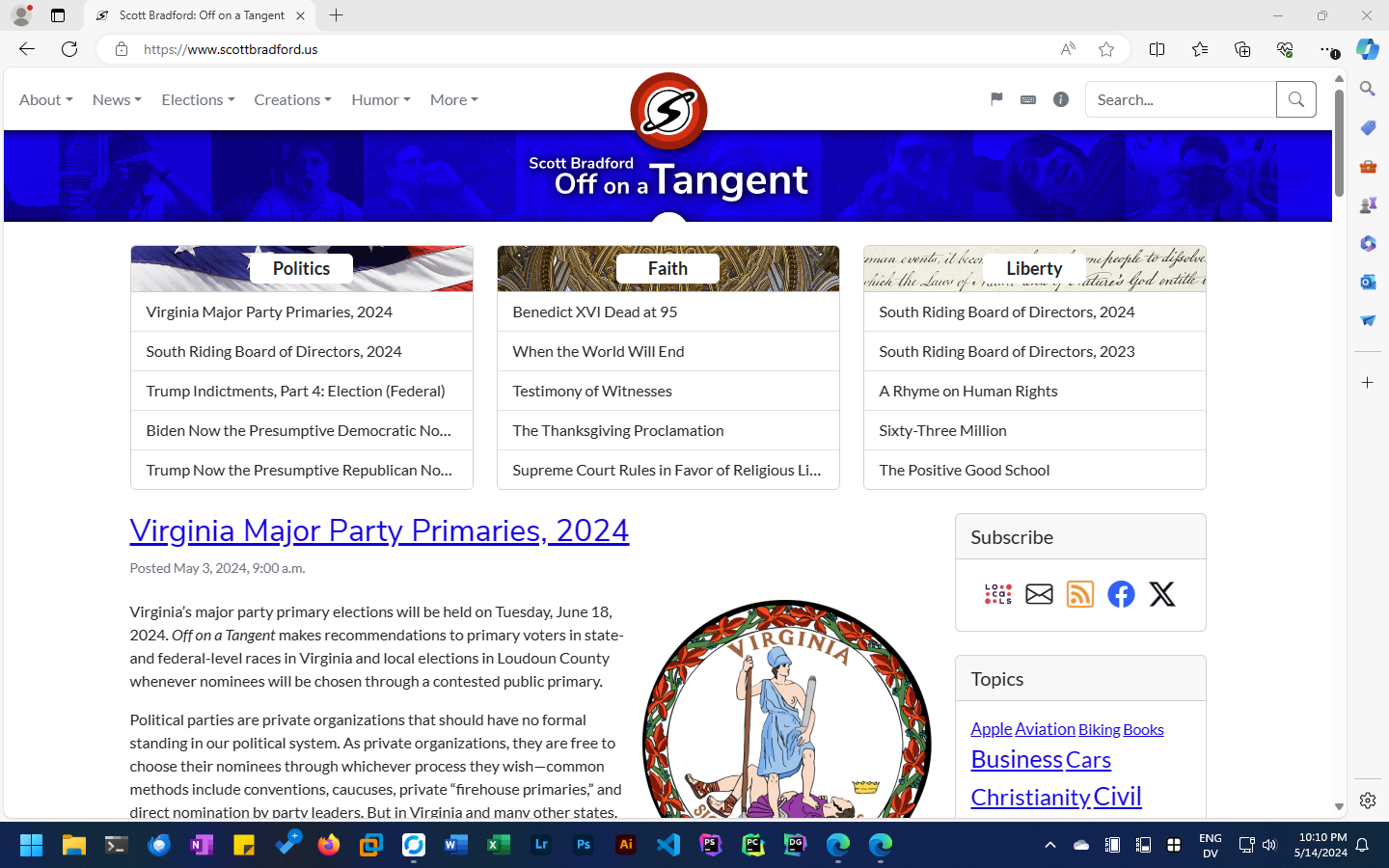The height and width of the screenshot is (868, 1389).
Task: Open the email subscription envelope icon
Action: click(1039, 594)
